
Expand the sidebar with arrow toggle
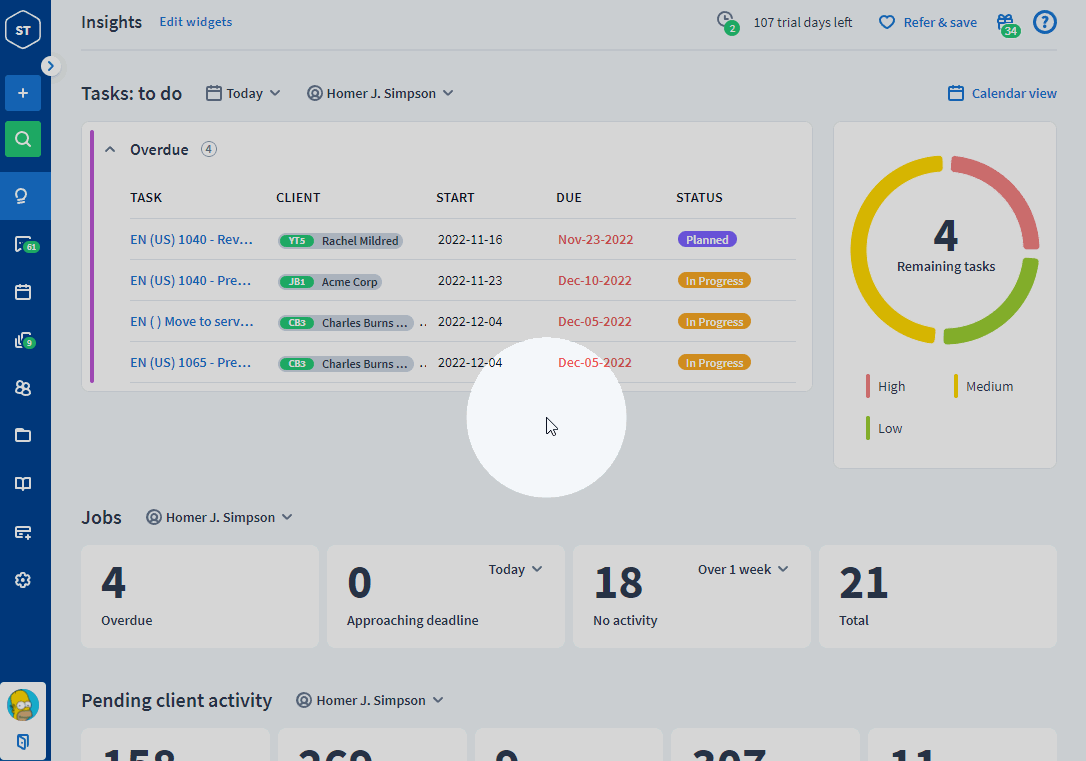(x=51, y=66)
